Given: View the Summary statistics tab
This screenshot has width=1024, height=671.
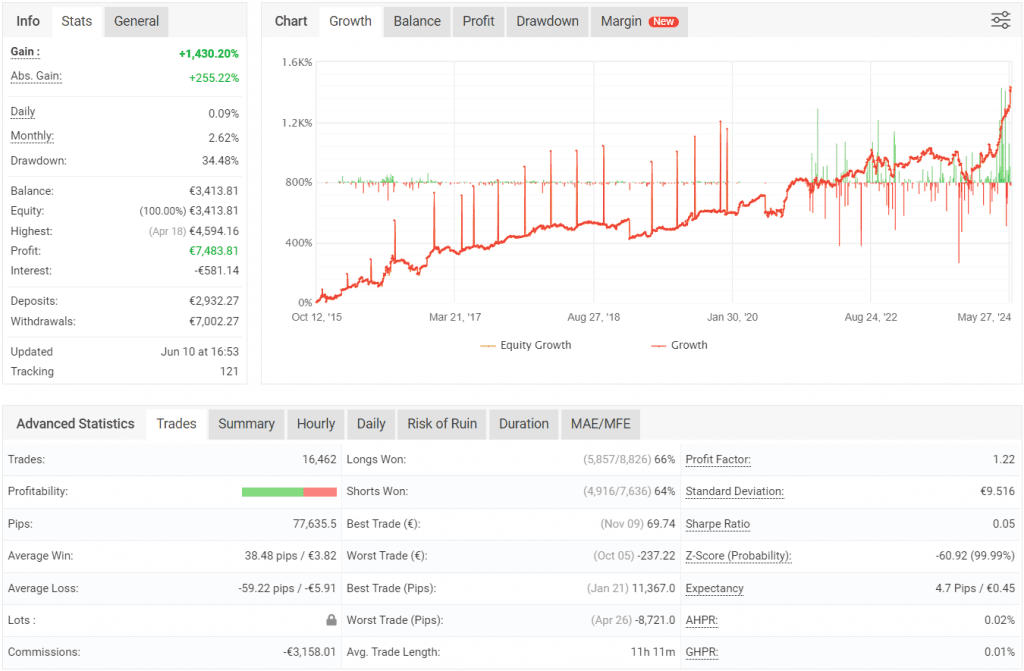Looking at the screenshot, I should 246,424.
